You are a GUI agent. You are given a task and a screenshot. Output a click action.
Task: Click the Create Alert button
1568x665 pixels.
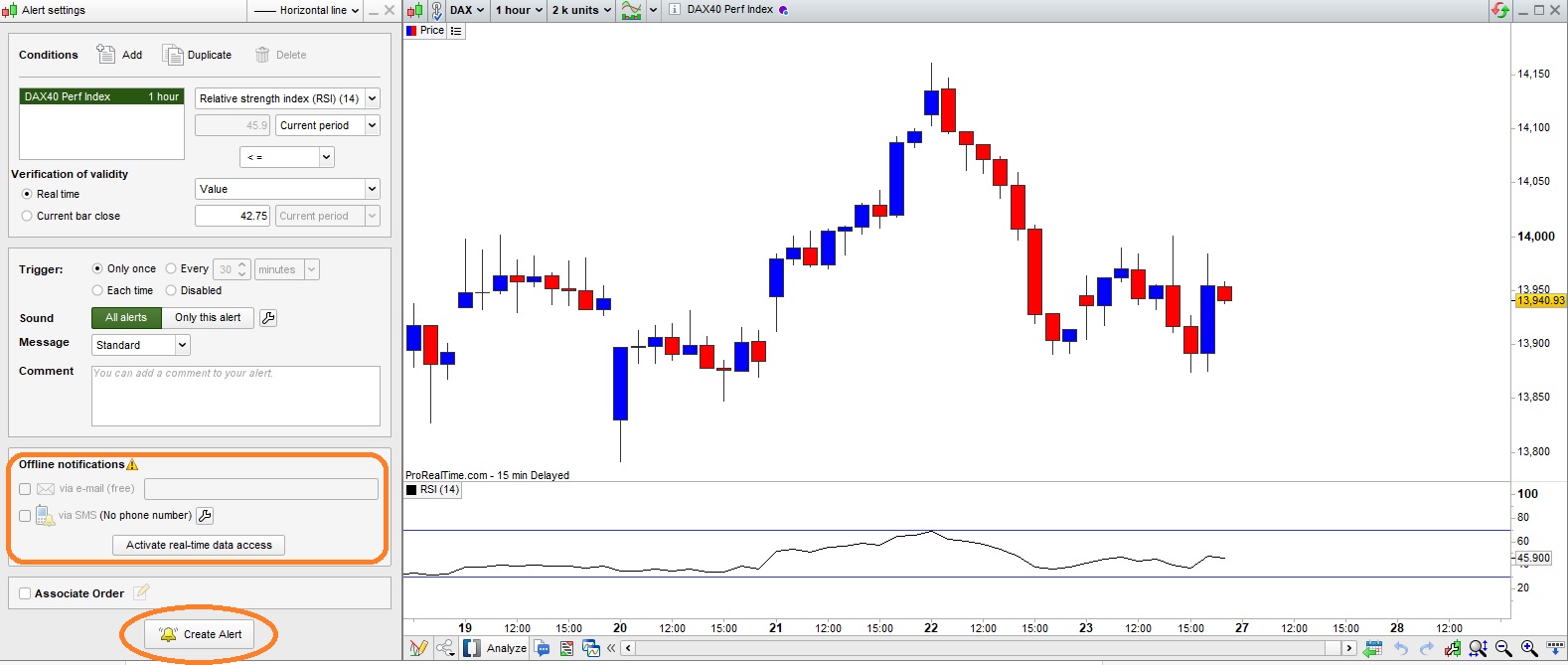pyautogui.click(x=200, y=634)
